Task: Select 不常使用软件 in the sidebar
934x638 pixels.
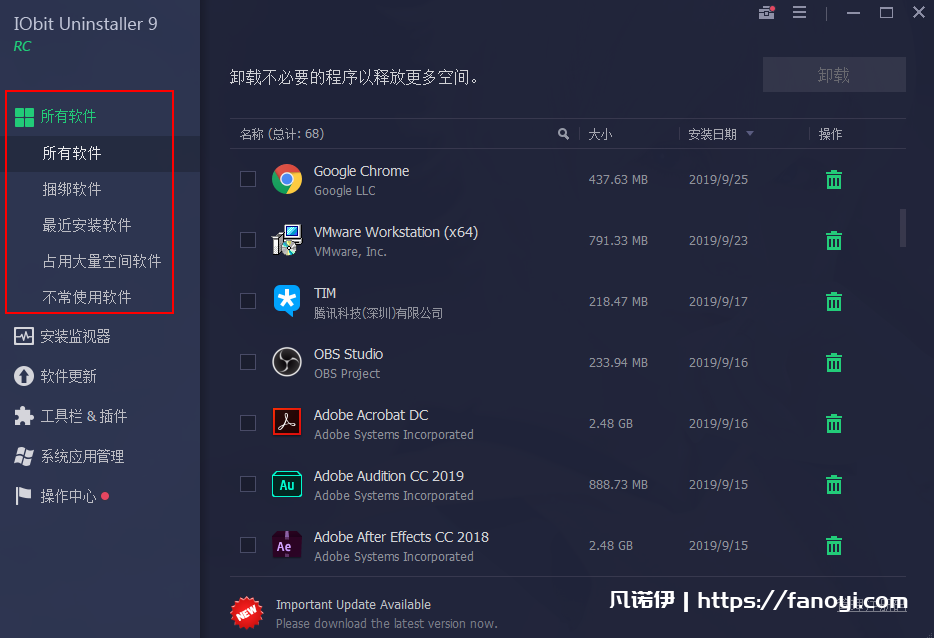Action: [x=89, y=297]
